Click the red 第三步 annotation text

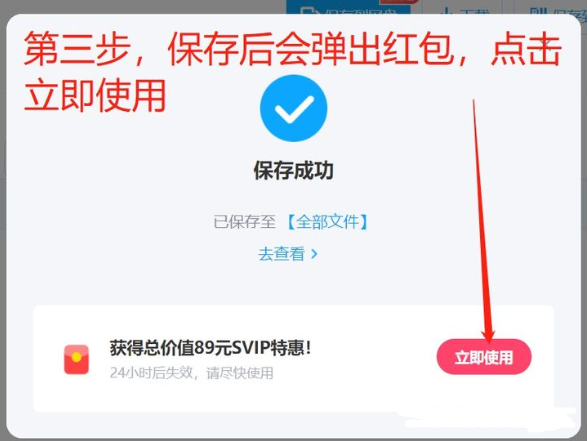point(77,49)
